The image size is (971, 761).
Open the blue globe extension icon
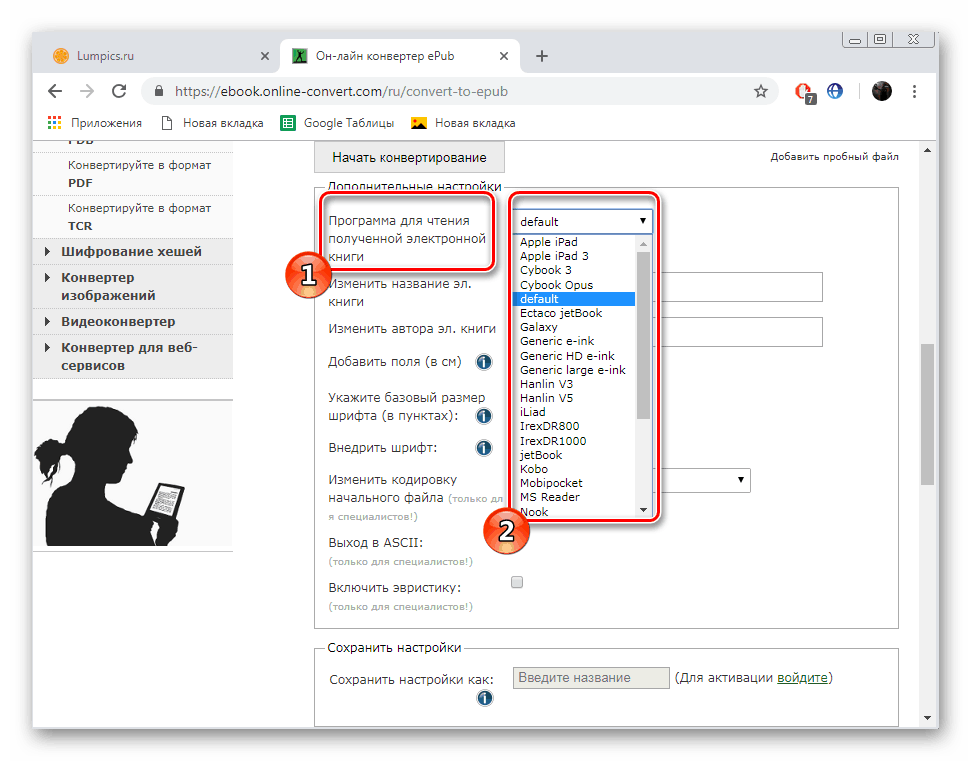tap(835, 91)
